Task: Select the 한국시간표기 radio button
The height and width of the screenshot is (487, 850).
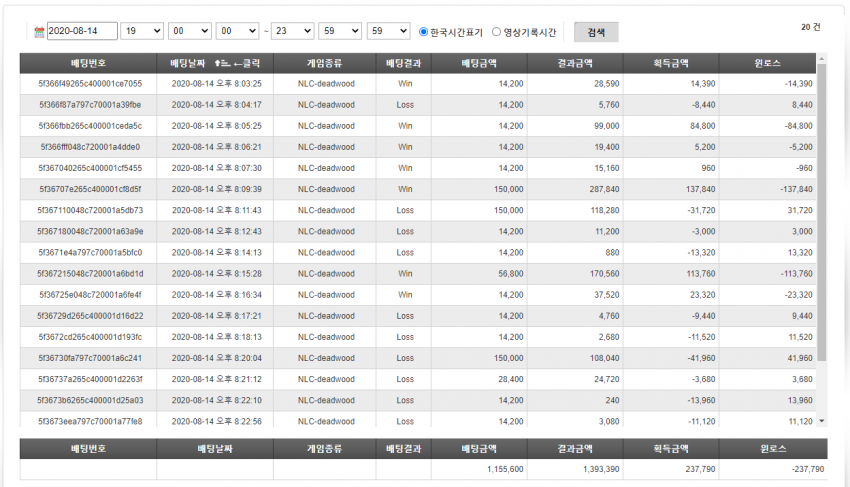Action: click(423, 31)
